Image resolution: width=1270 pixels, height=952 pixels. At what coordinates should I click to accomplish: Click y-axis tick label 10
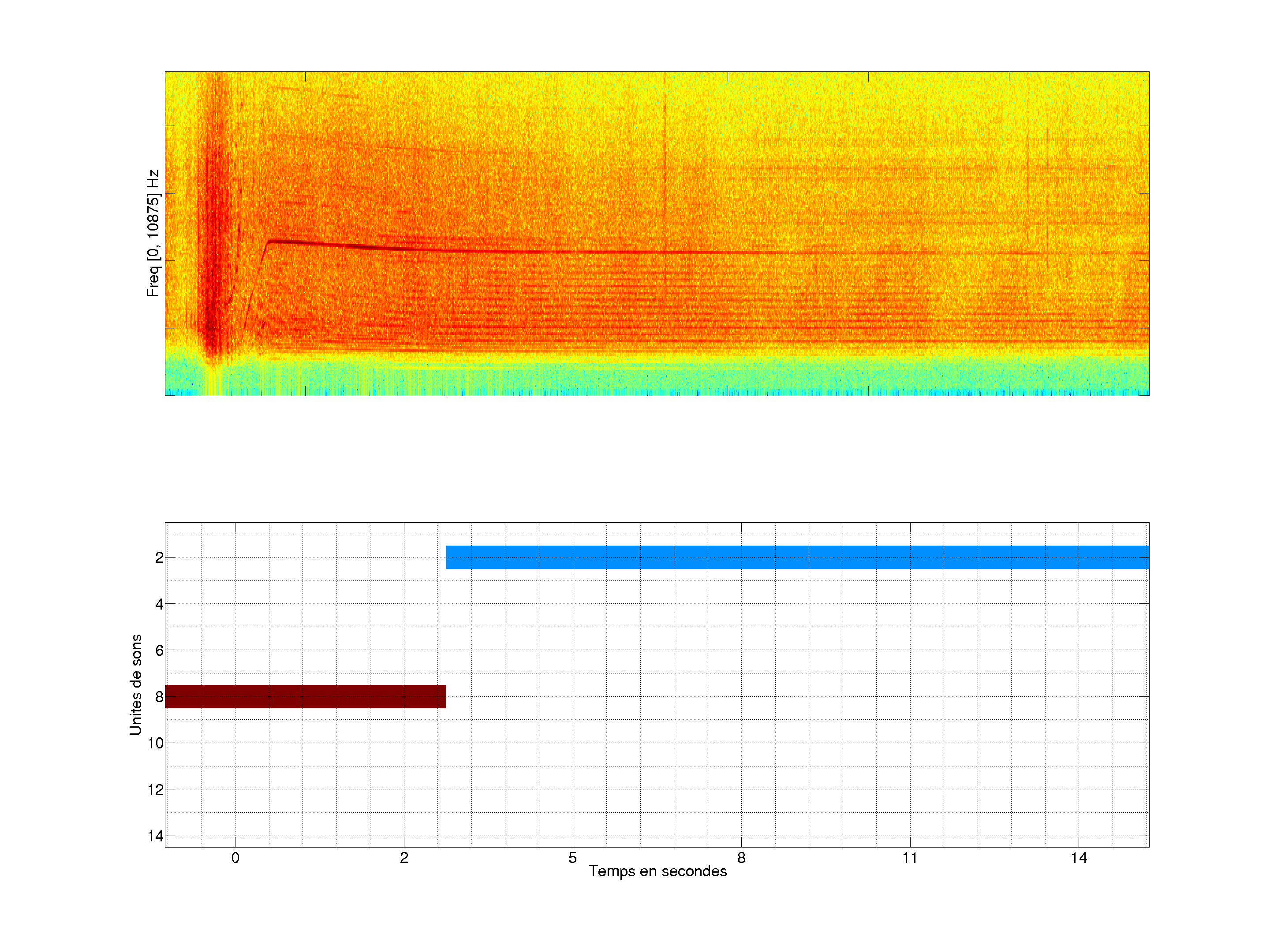tap(155, 743)
